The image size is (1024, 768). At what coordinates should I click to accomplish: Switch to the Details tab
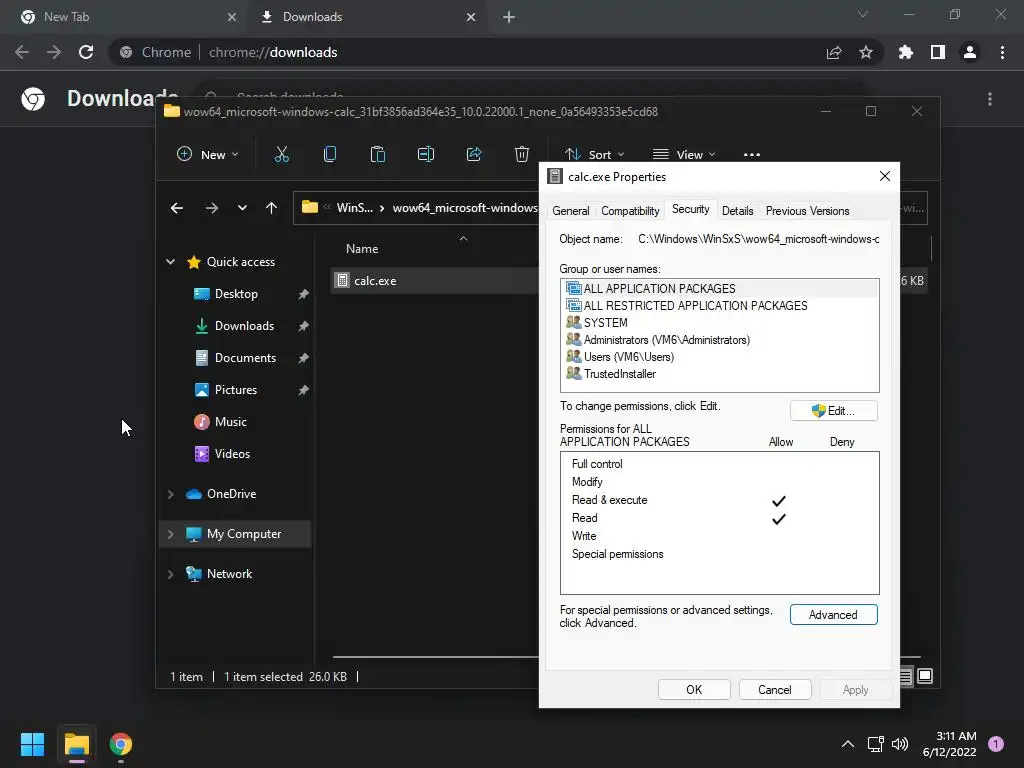point(737,211)
